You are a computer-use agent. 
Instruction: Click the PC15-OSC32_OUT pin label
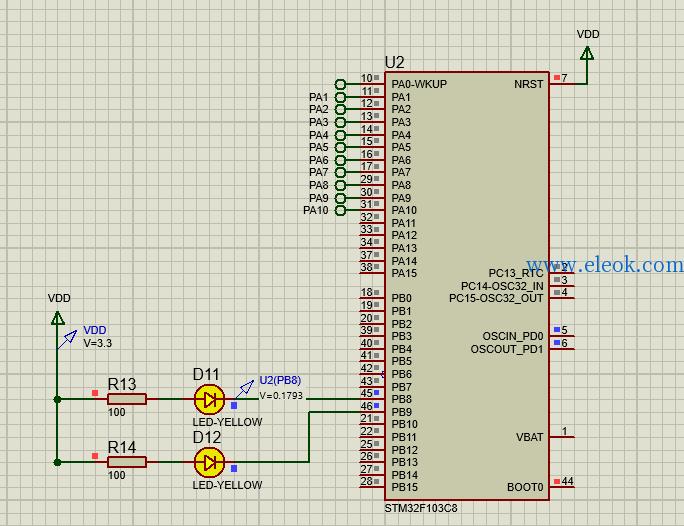coord(496,298)
